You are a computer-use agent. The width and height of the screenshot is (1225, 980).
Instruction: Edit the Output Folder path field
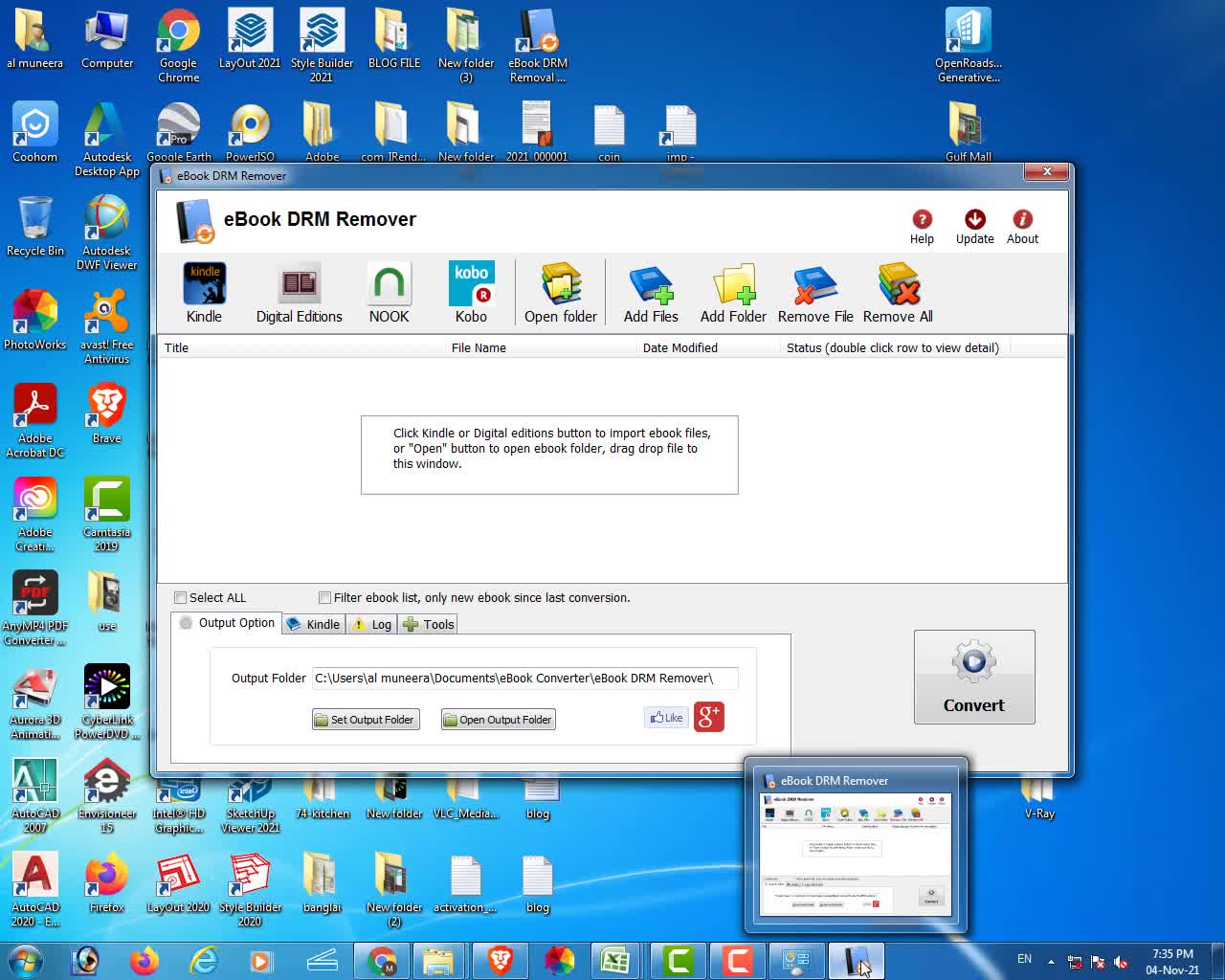pyautogui.click(x=524, y=679)
